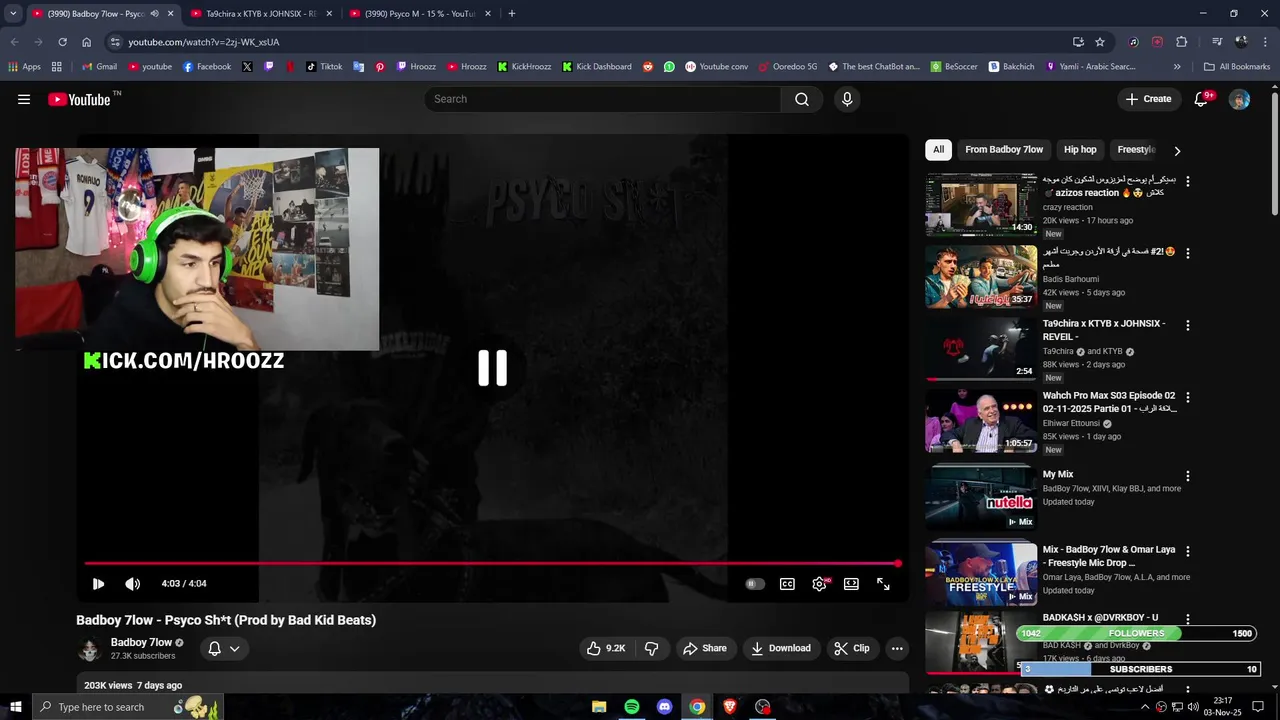Screen dimensions: 1280x720
Task: Switch to the Psyco M - 15 % browser tab
Action: click(420, 14)
